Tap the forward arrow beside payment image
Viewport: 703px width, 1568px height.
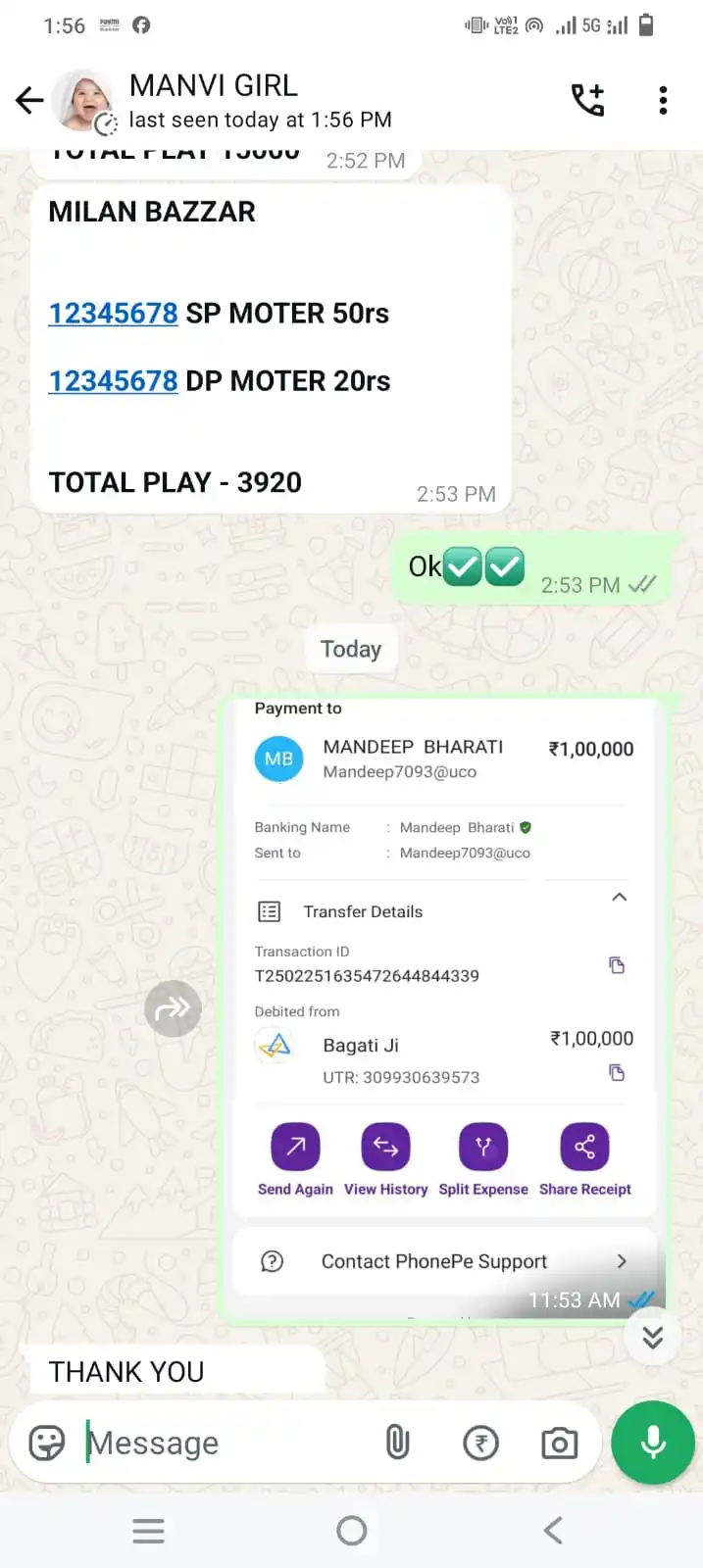point(174,1008)
